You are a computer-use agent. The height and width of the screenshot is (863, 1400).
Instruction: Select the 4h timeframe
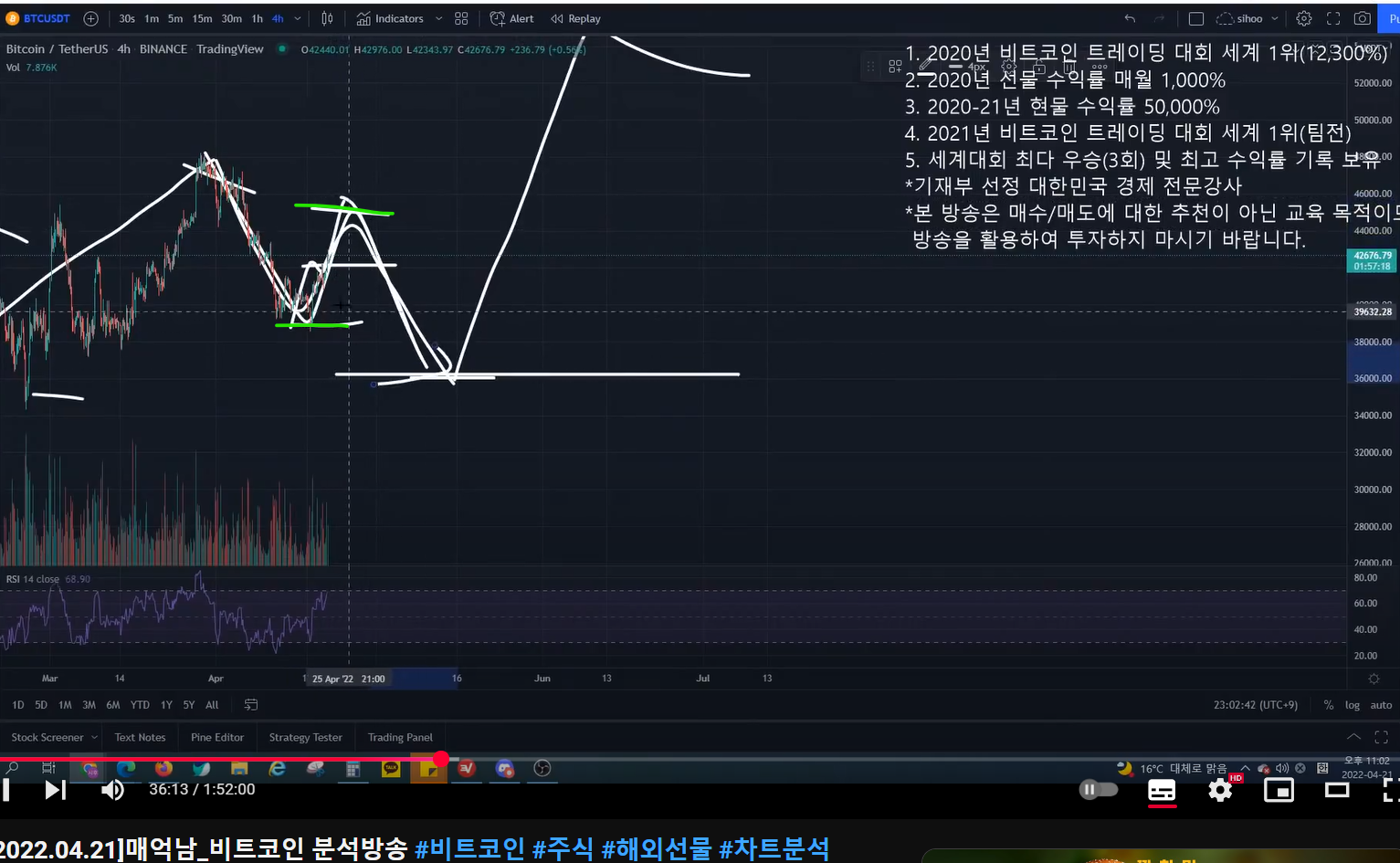278,18
